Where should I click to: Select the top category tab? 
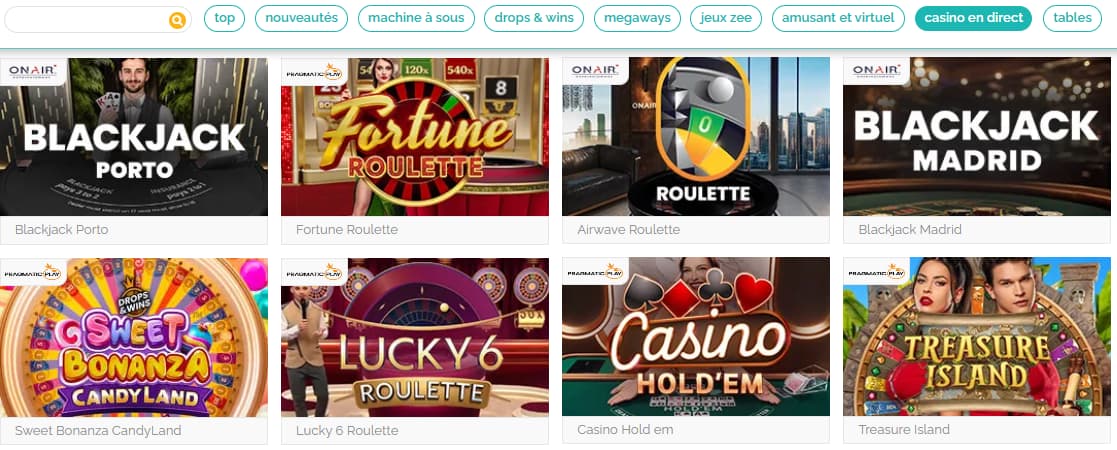(224, 19)
